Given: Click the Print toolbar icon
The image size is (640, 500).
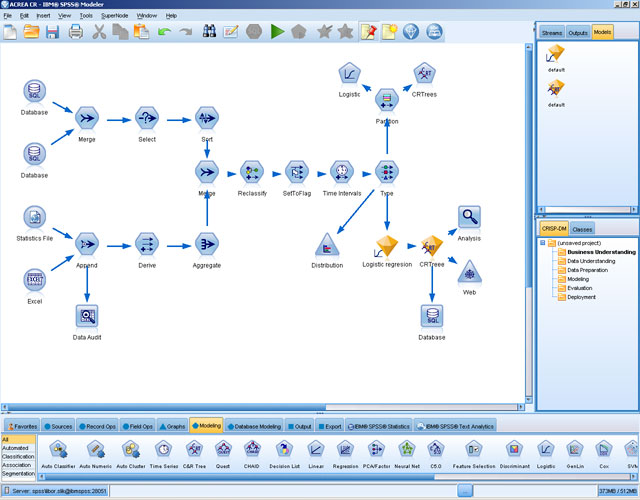Looking at the screenshot, I should click(76, 32).
